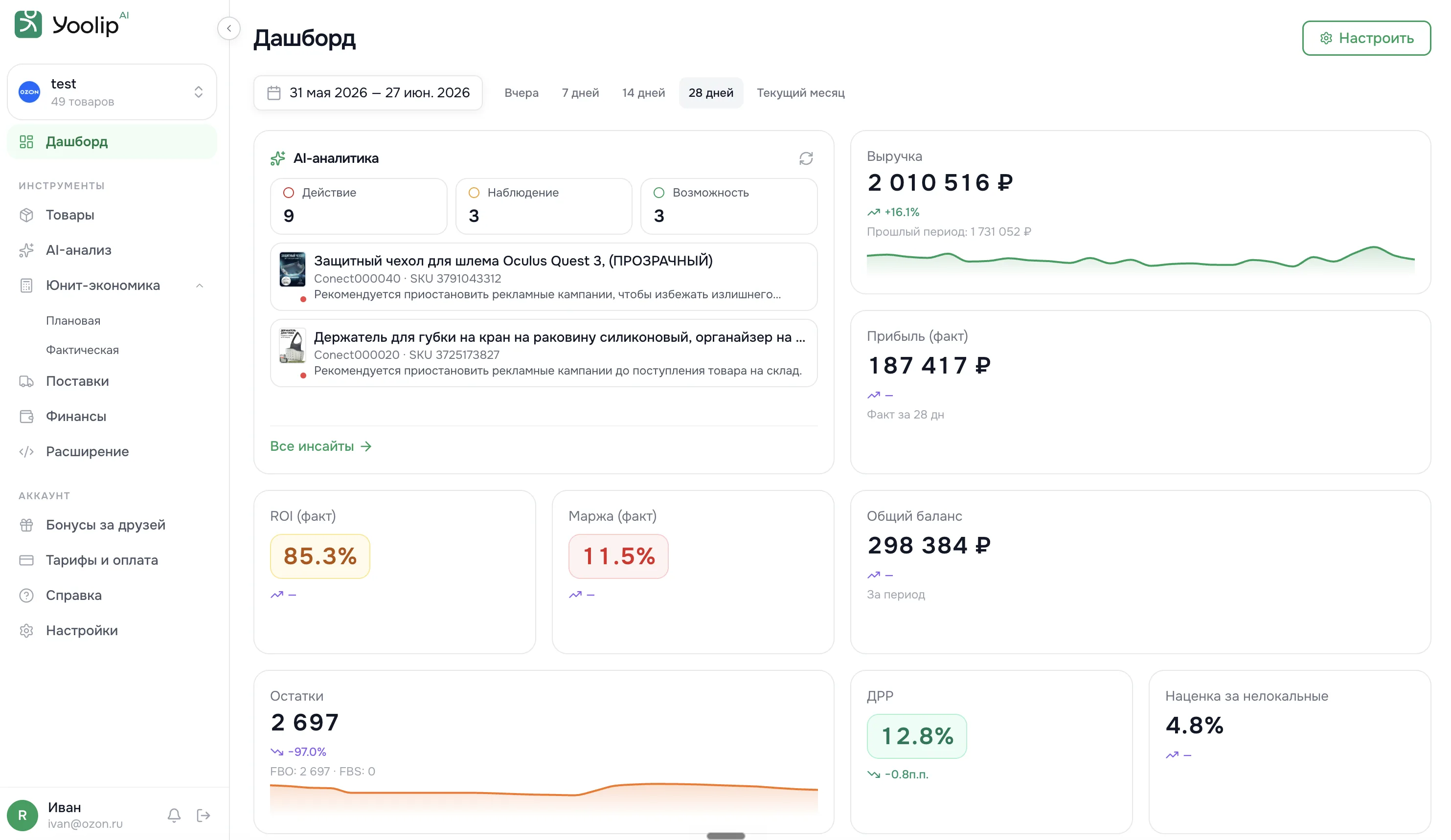Click the Поставки truck icon
Viewport: 1451px width, 840px height.
(26, 381)
